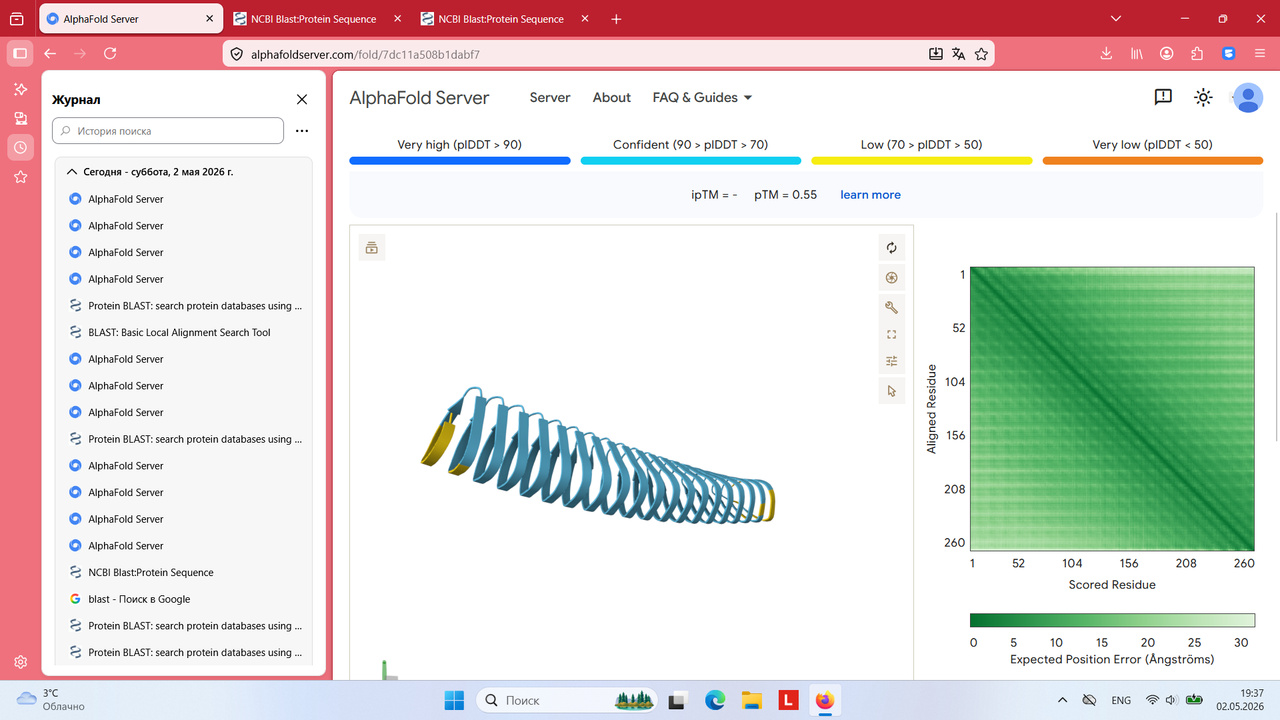Follow the 'learn more' link
The width and height of the screenshot is (1280, 720).
pos(870,195)
